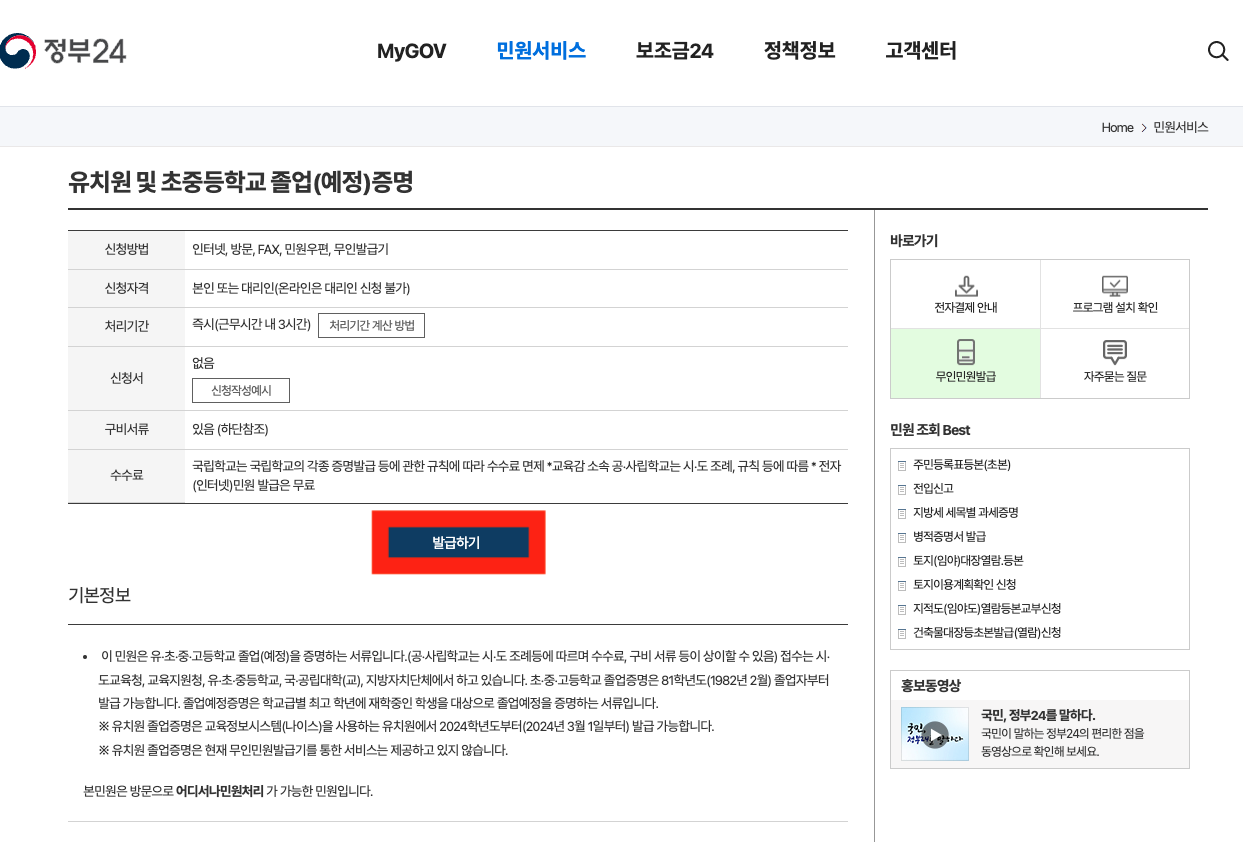Viewport: 1243px width, 842px height.
Task: Open the MyGOV menu
Action: click(412, 51)
